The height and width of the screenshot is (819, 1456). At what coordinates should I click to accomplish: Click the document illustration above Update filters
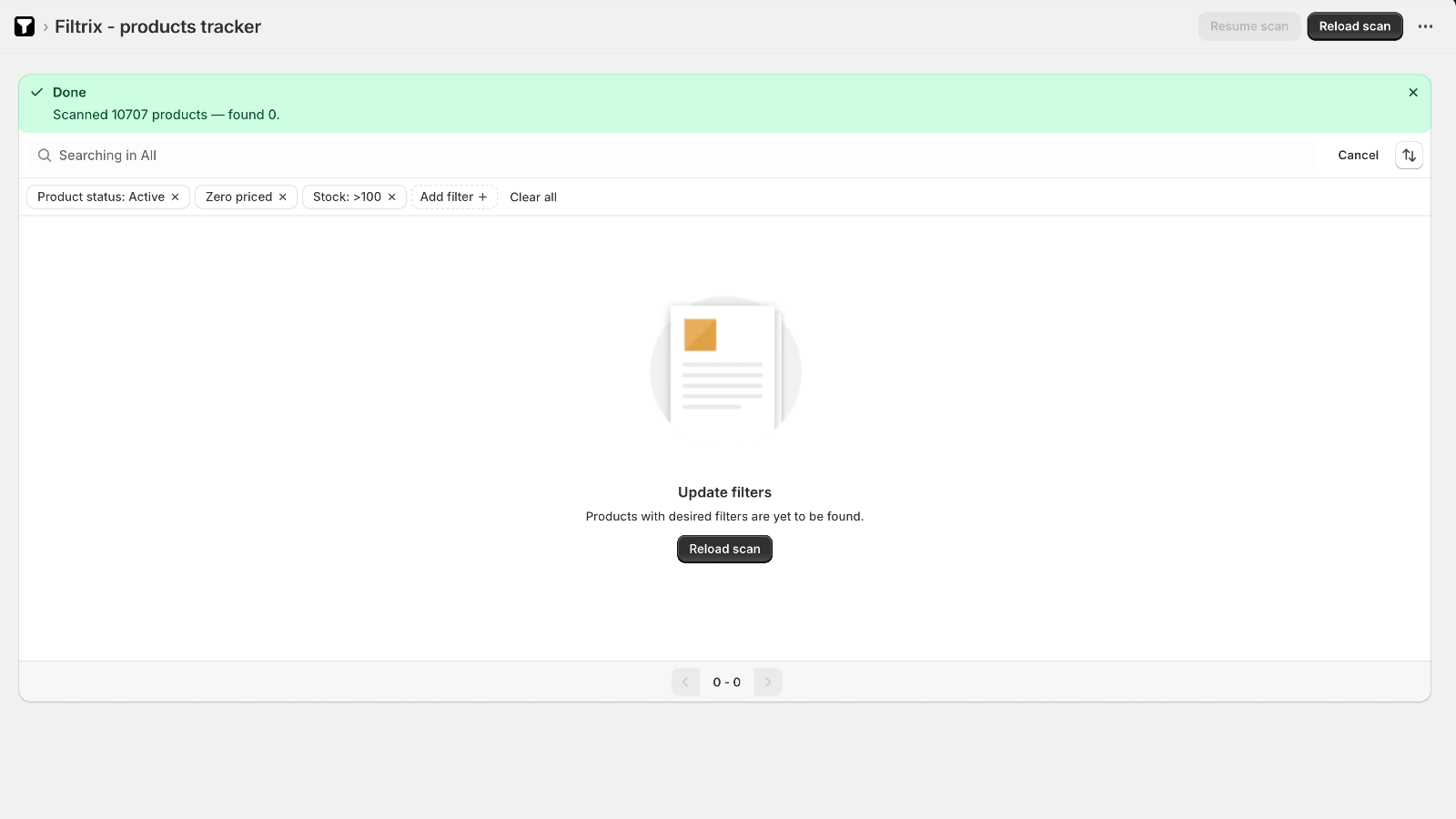(724, 363)
